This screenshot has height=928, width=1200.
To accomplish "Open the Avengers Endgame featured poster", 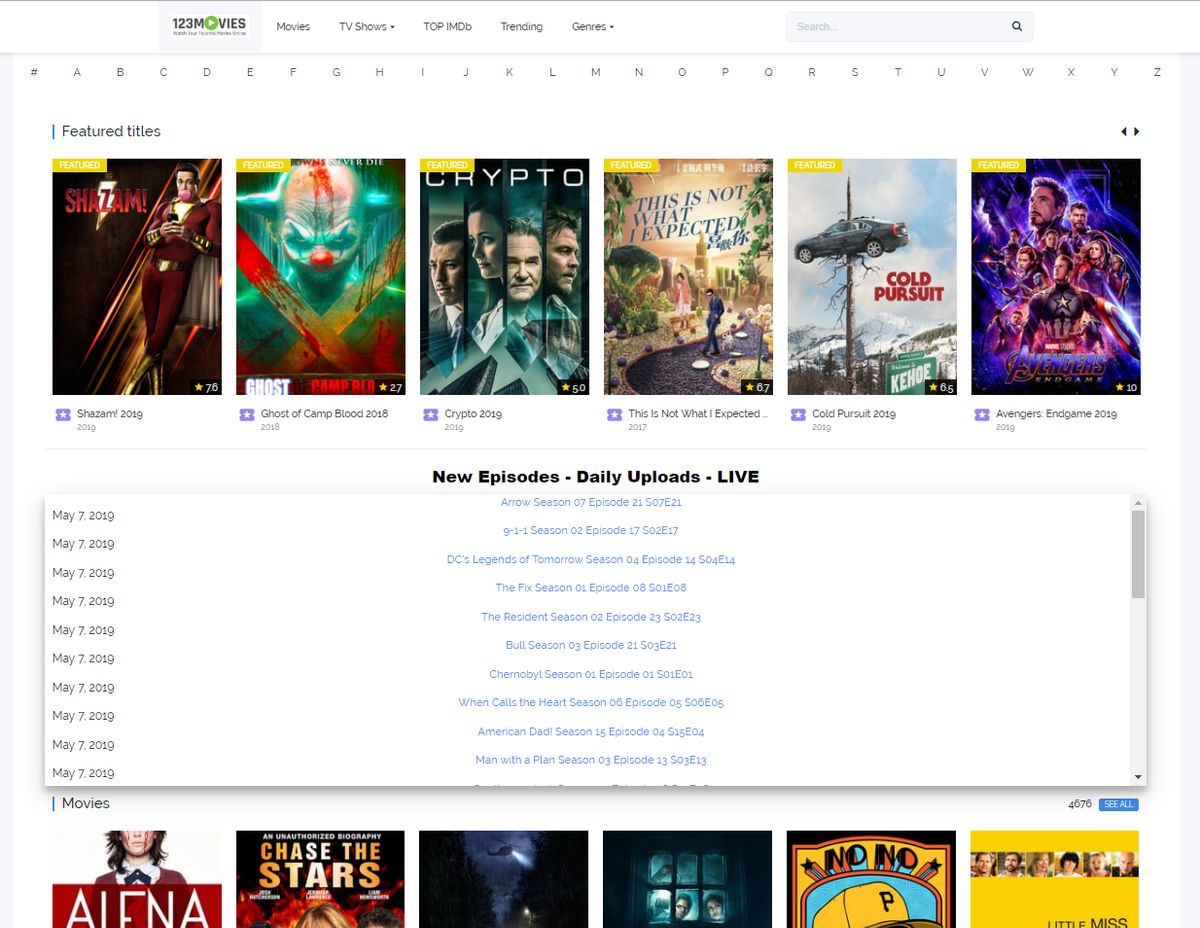I will tap(1056, 277).
